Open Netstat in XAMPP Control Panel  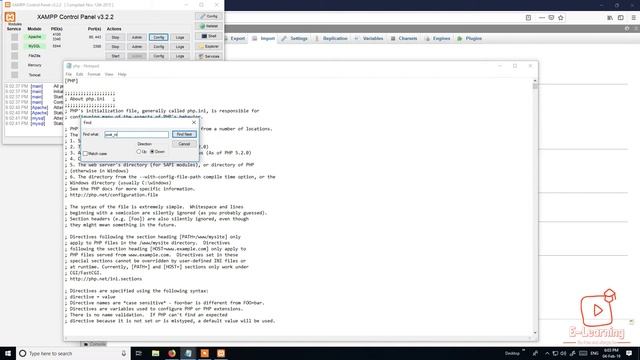click(x=209, y=26)
